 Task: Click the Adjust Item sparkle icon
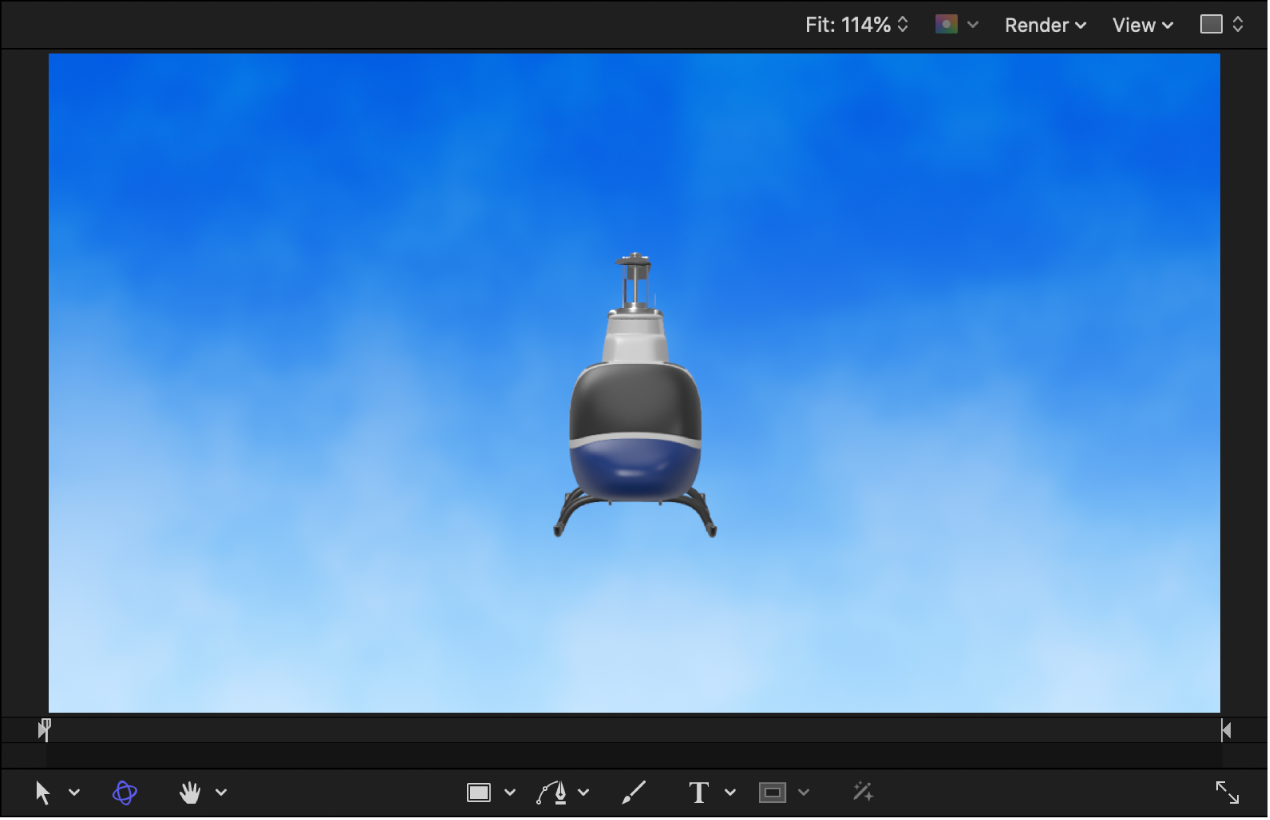(862, 792)
